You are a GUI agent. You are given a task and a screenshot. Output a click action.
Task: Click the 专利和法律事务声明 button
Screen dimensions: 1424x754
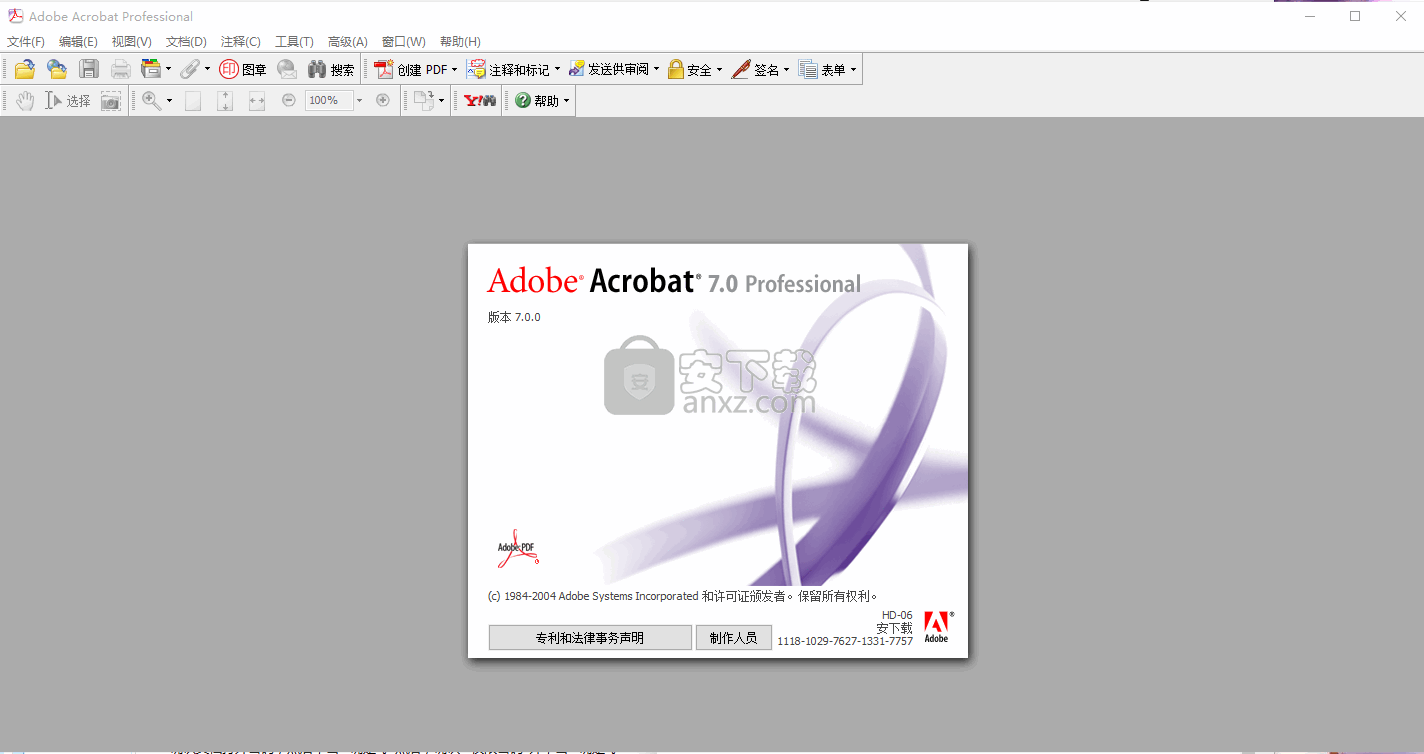click(590, 637)
